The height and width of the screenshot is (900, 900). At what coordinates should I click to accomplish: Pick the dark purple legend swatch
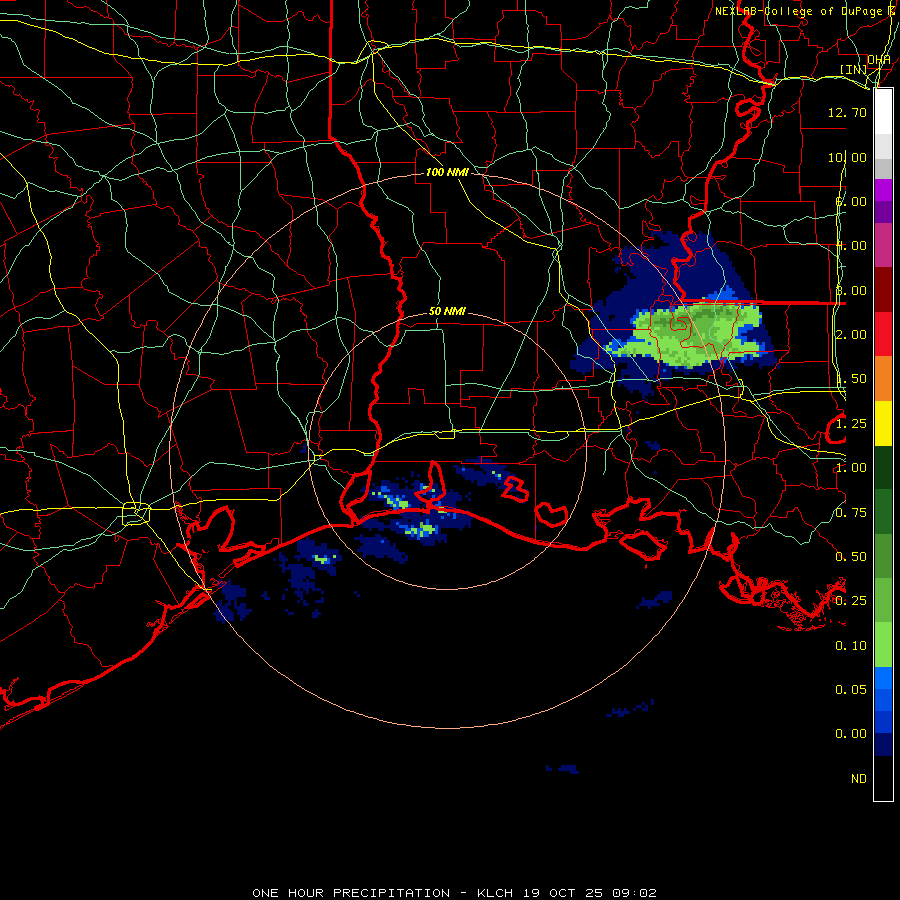[x=883, y=212]
